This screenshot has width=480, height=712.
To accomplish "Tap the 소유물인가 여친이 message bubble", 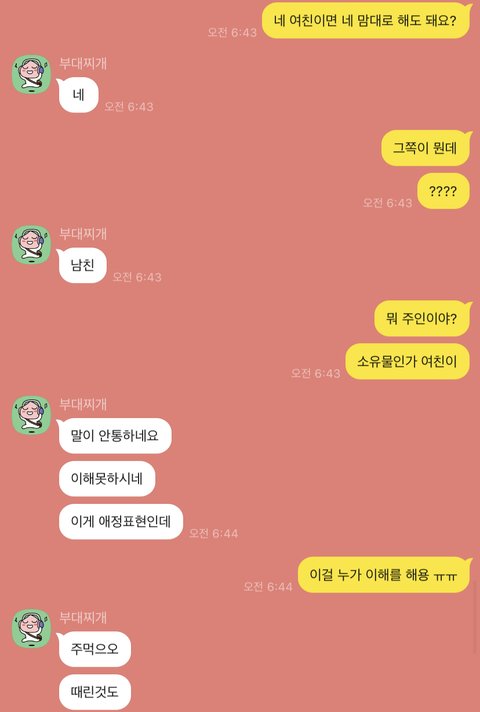I will pos(407,361).
